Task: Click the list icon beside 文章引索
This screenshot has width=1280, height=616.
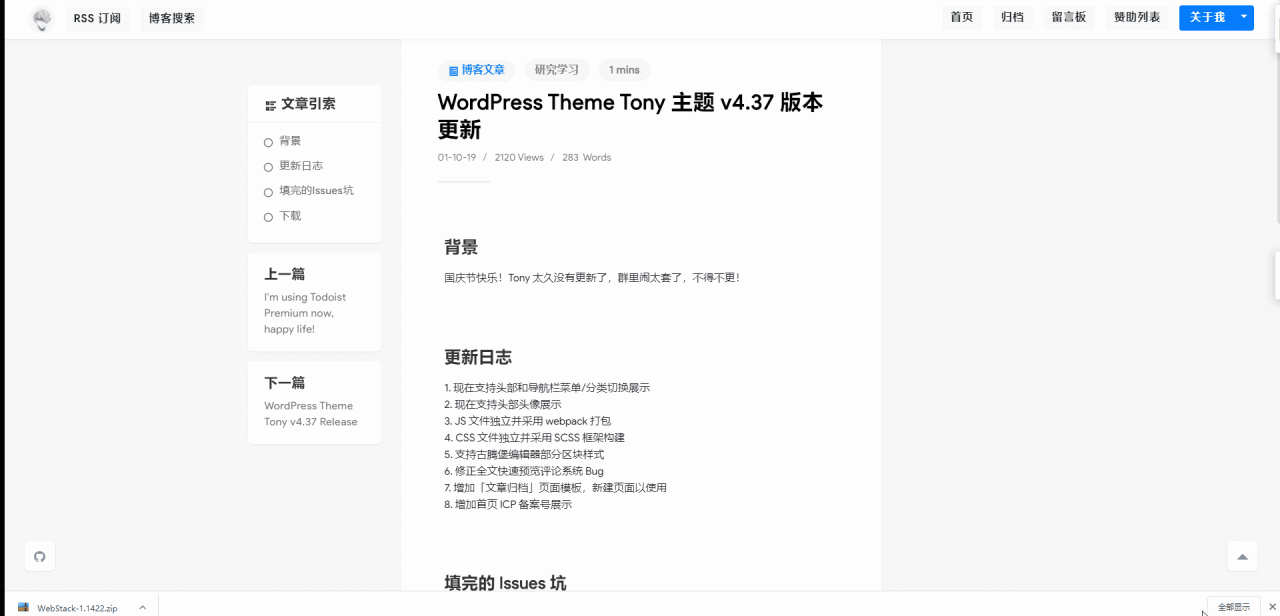Action: coord(269,103)
